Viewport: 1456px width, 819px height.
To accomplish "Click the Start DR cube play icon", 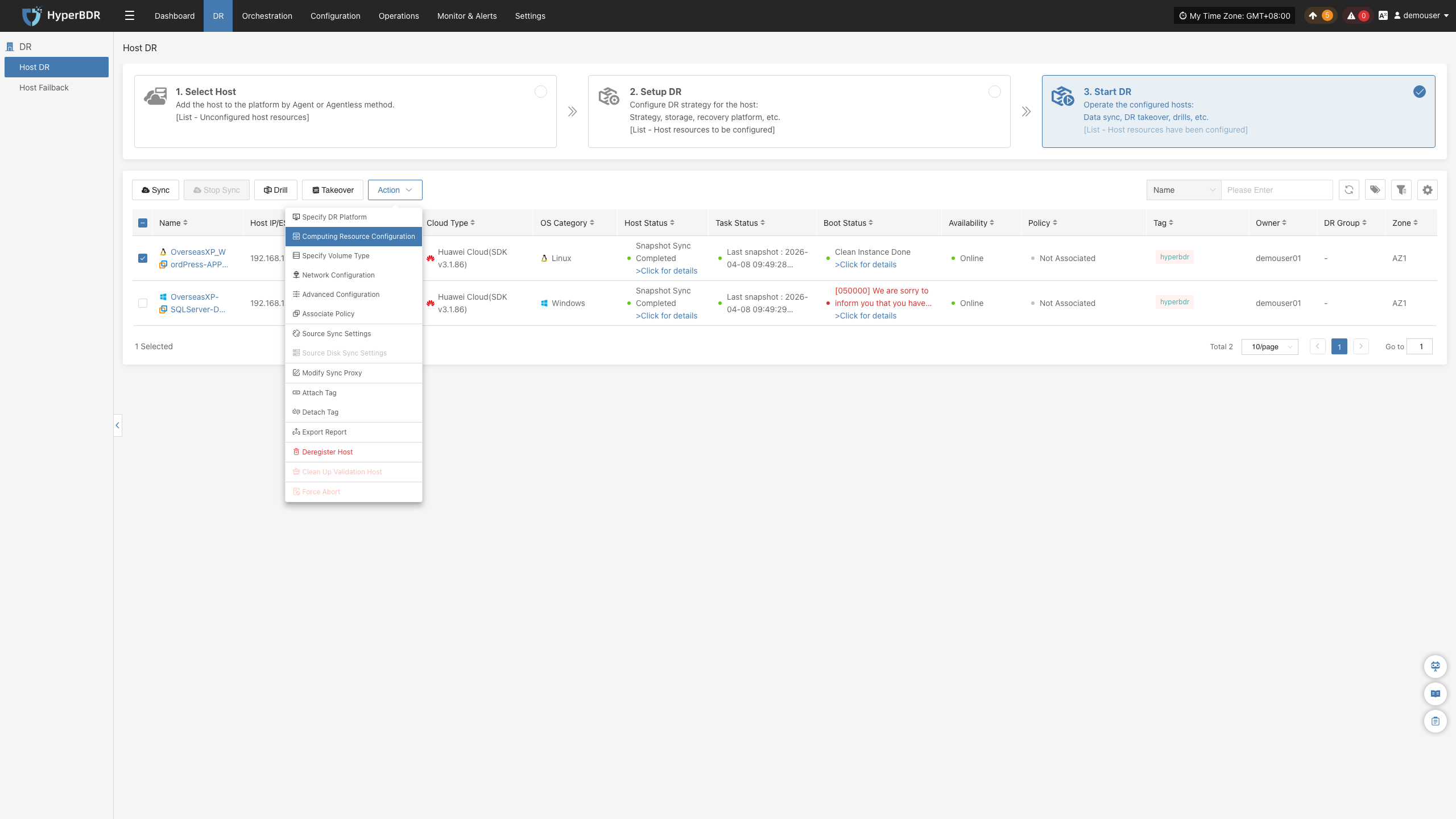I will tap(1062, 96).
